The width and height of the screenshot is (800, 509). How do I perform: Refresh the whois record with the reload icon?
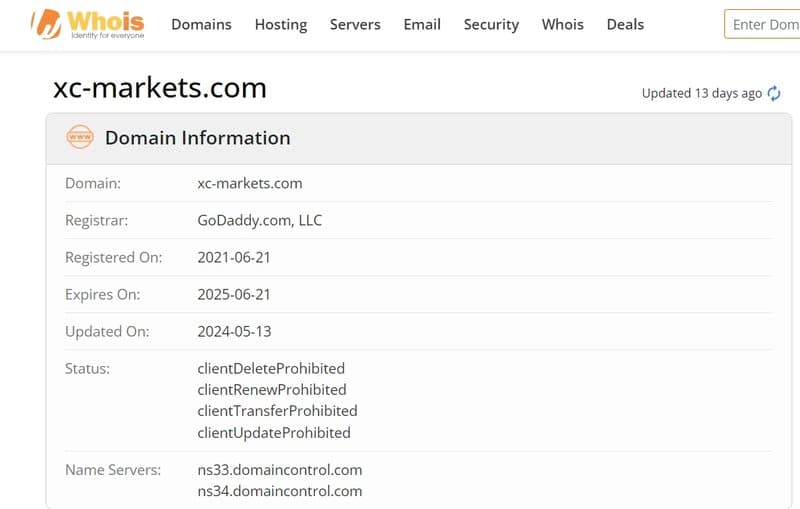pos(774,93)
